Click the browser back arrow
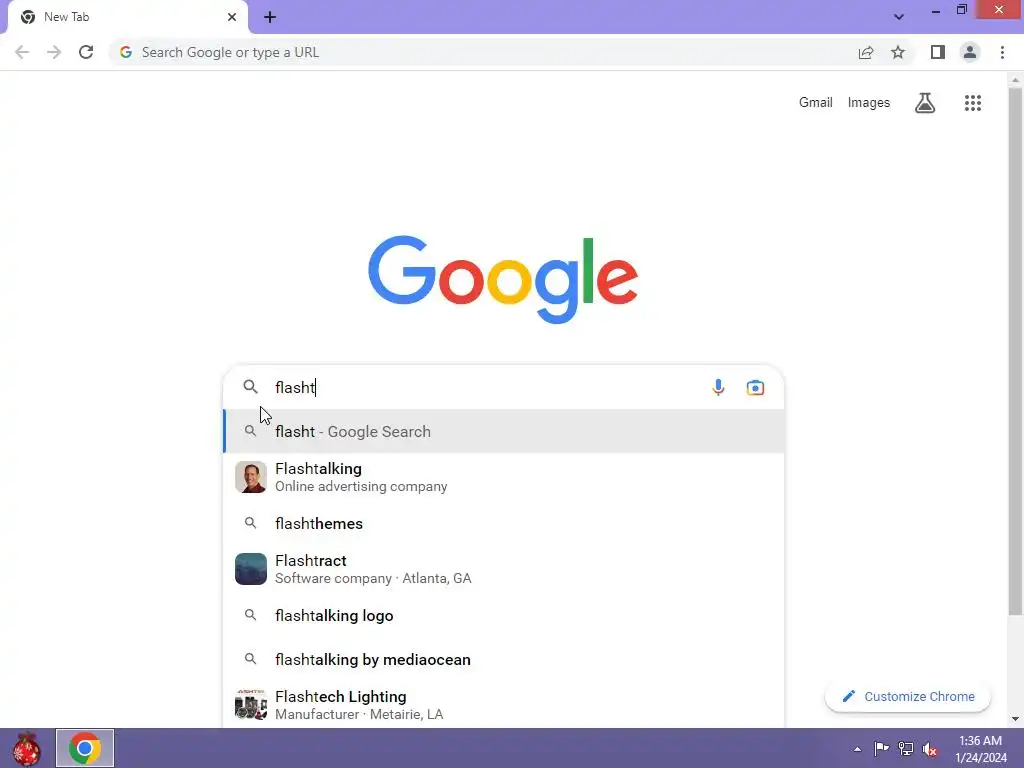 point(22,52)
